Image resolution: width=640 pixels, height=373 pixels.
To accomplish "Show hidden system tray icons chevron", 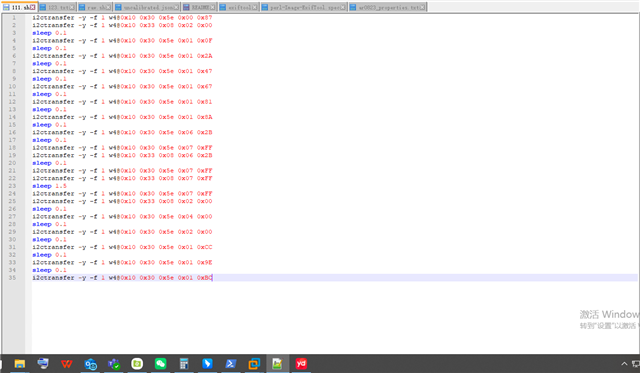I will click(x=624, y=364).
